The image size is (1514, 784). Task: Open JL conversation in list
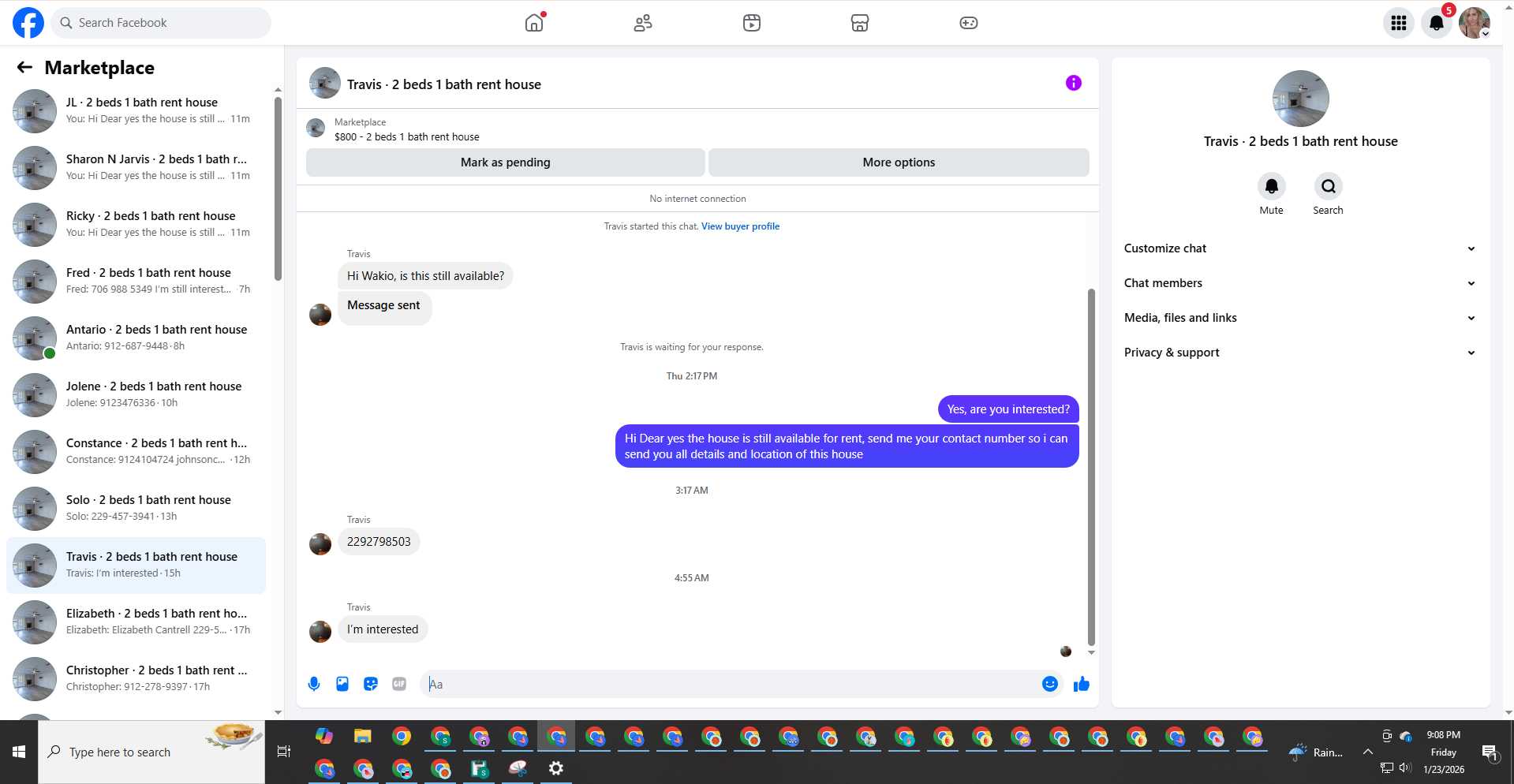point(136,110)
